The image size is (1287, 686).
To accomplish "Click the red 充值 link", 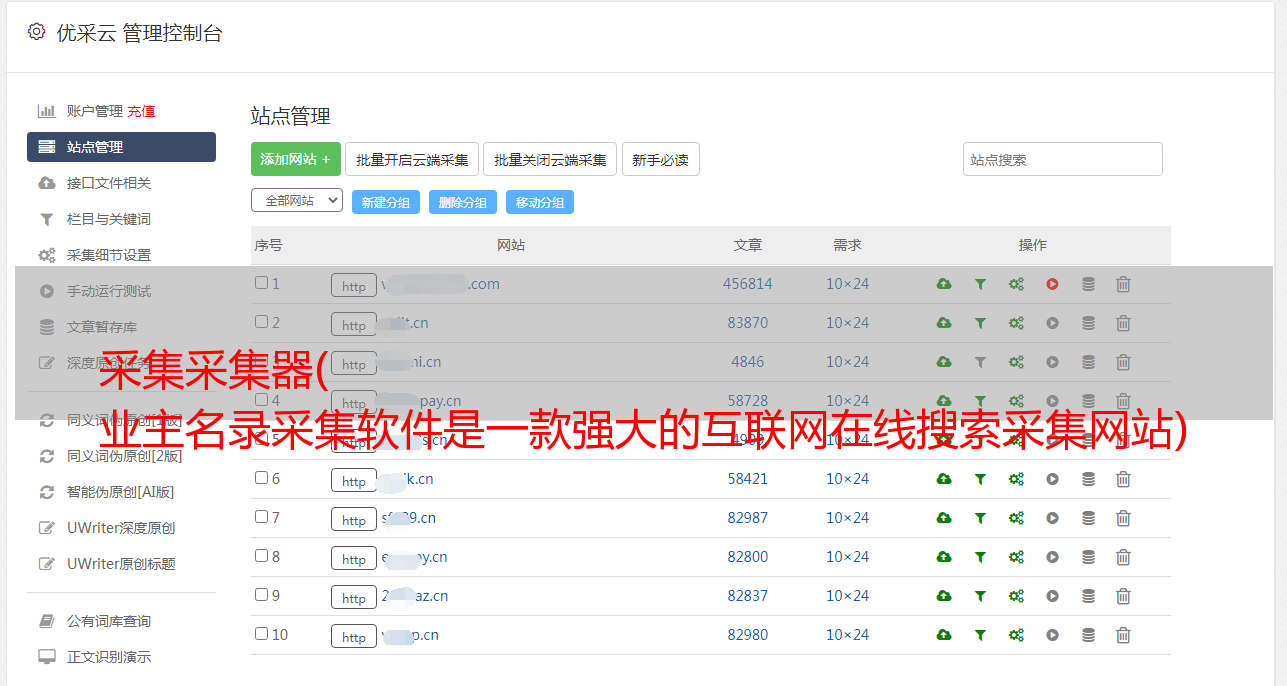I will click(141, 111).
